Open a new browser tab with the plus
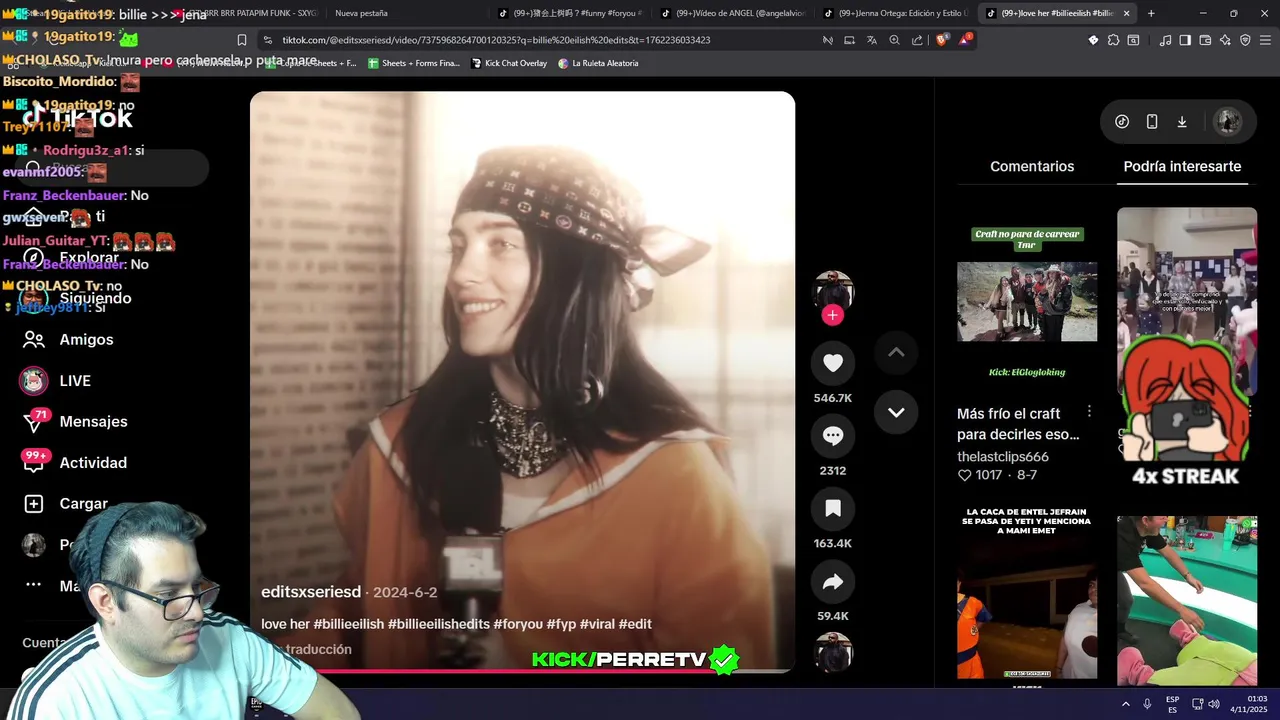Viewport: 1280px width, 720px height. [1151, 13]
